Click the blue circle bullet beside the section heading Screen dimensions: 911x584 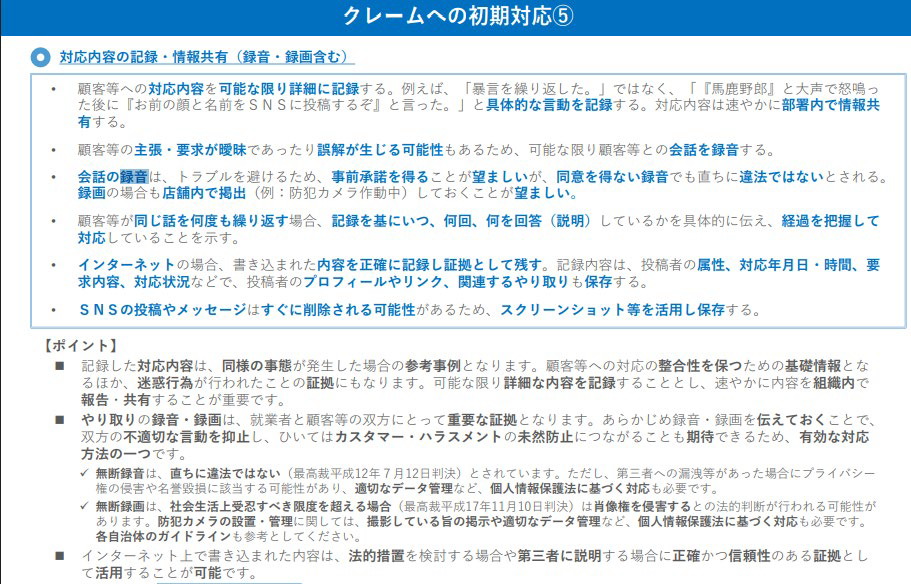point(40,57)
